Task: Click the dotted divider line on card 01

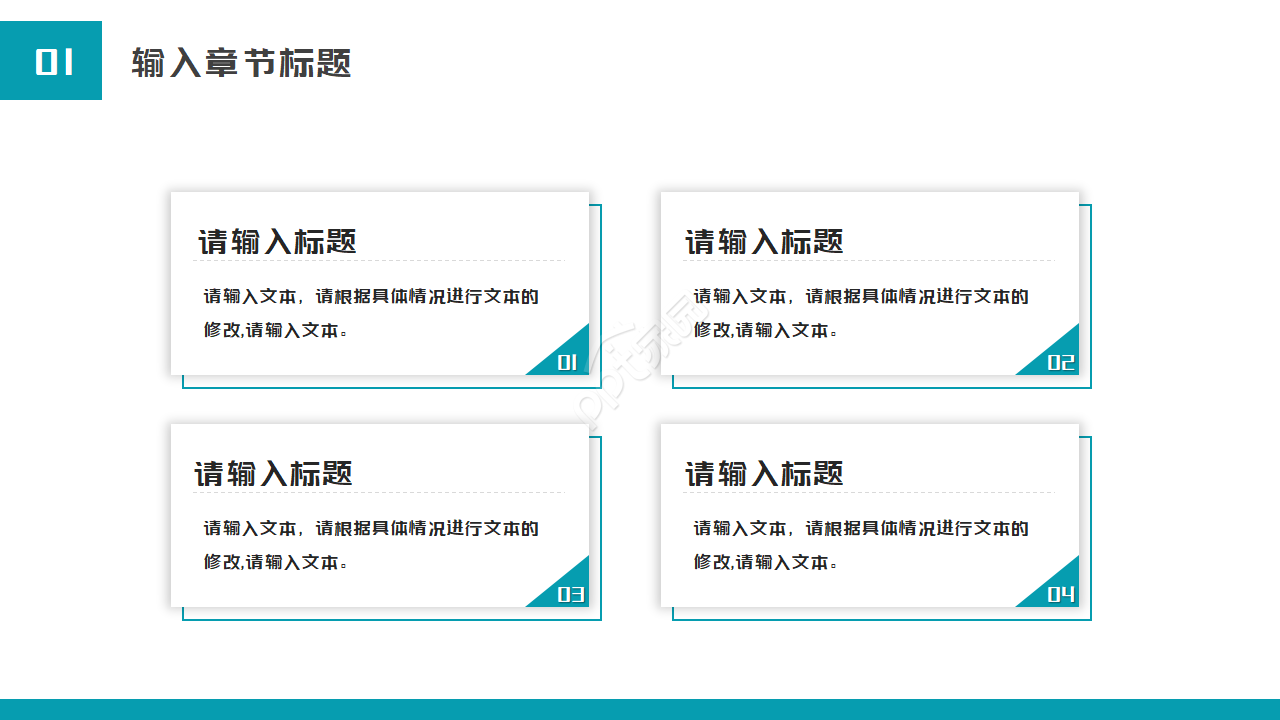Action: click(x=380, y=260)
